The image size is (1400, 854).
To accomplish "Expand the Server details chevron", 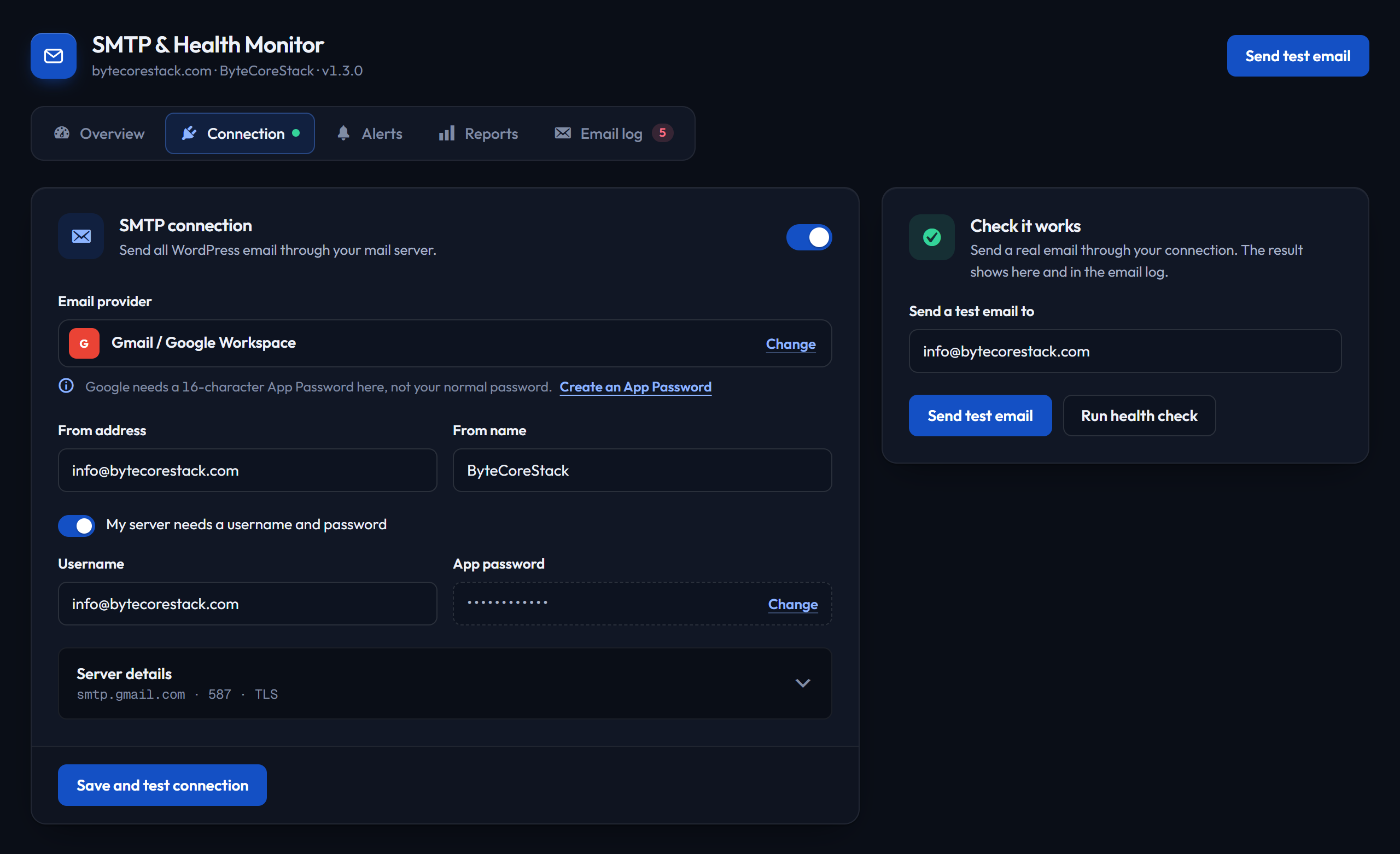I will point(802,683).
